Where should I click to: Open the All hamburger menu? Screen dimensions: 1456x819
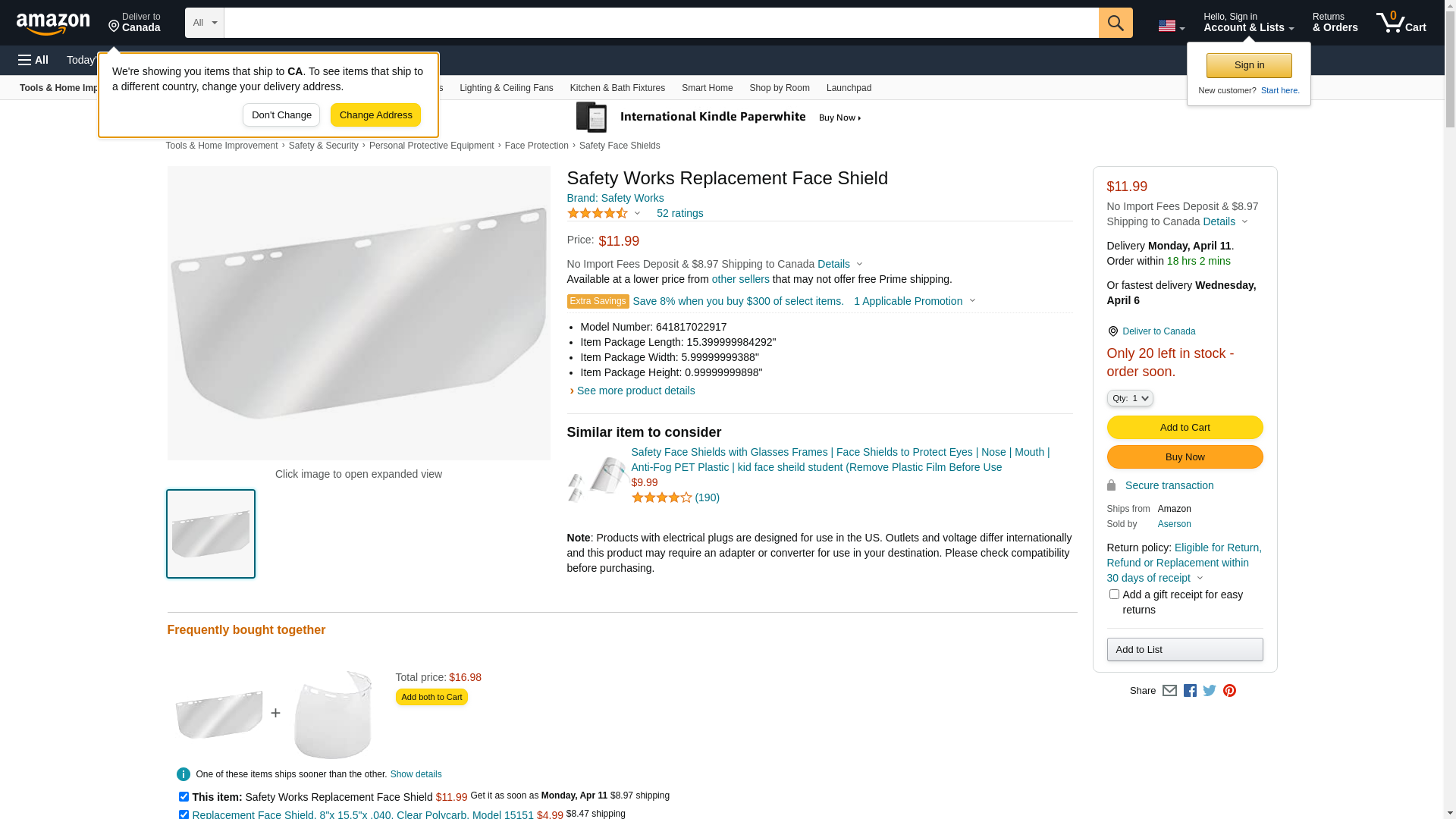(33, 60)
